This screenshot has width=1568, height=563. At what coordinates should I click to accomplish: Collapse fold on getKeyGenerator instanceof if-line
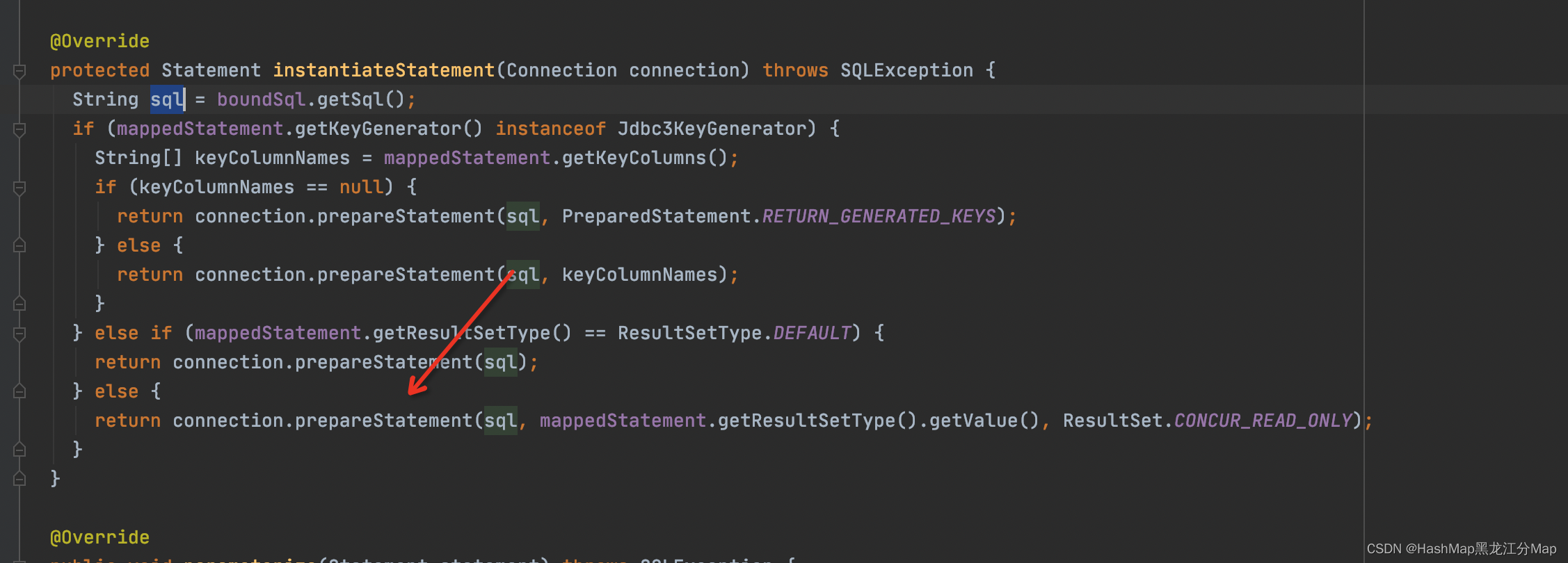pyautogui.click(x=19, y=129)
